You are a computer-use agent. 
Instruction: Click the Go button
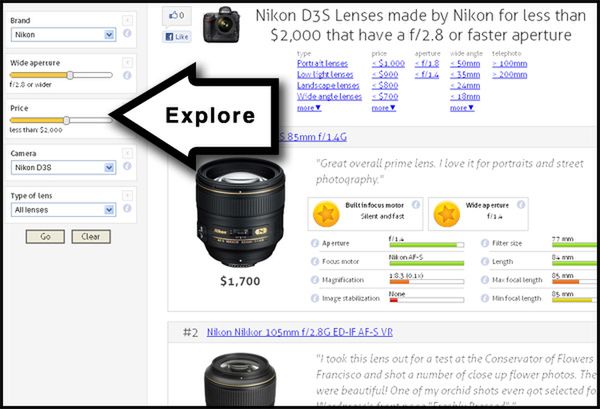[45, 236]
